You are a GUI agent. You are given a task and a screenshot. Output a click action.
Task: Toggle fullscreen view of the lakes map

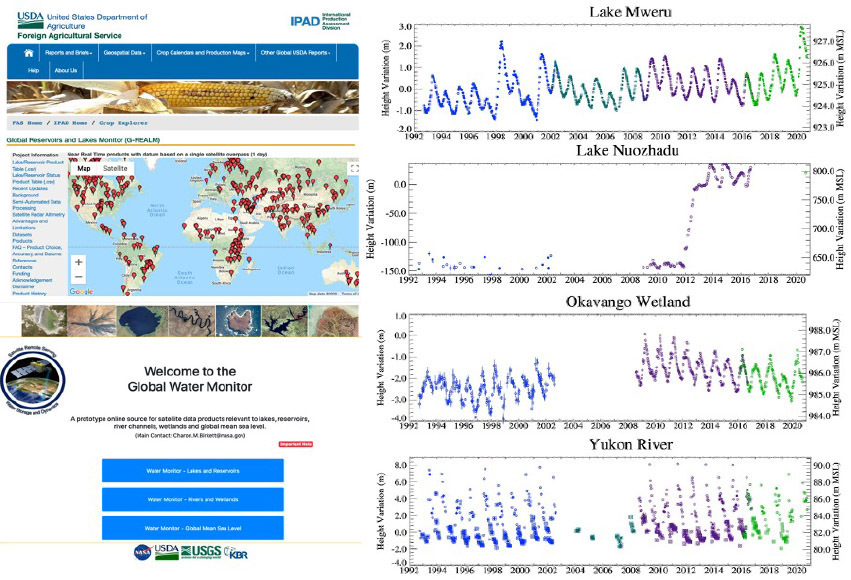[354, 168]
